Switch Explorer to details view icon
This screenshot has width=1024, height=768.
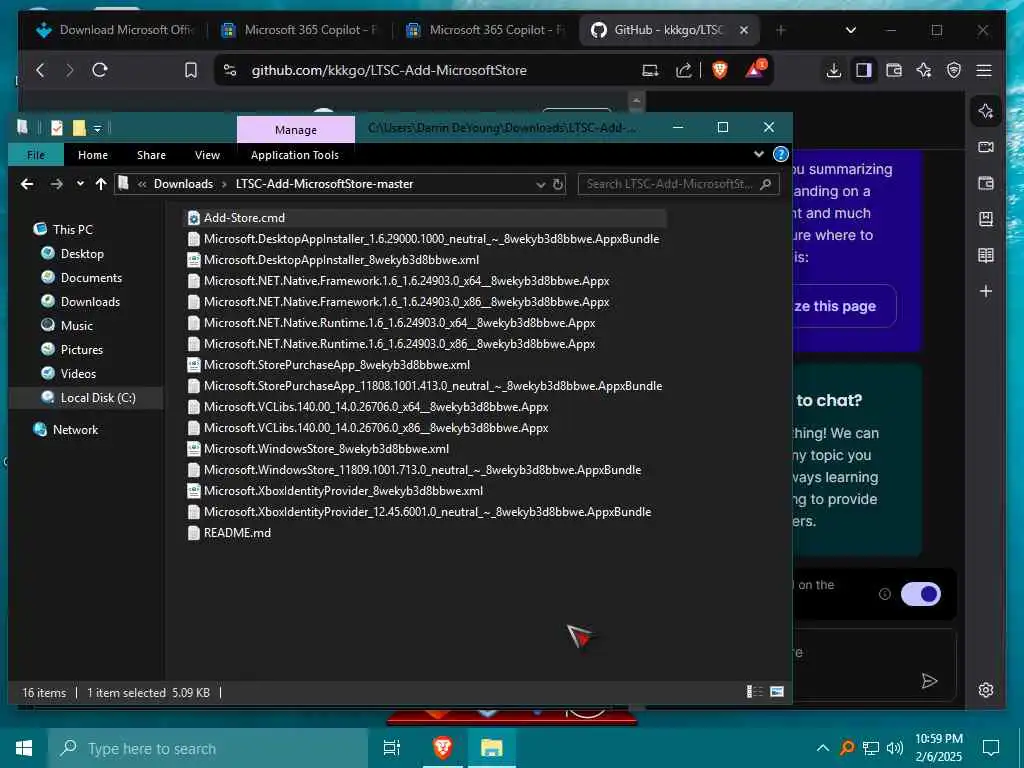[755, 692]
